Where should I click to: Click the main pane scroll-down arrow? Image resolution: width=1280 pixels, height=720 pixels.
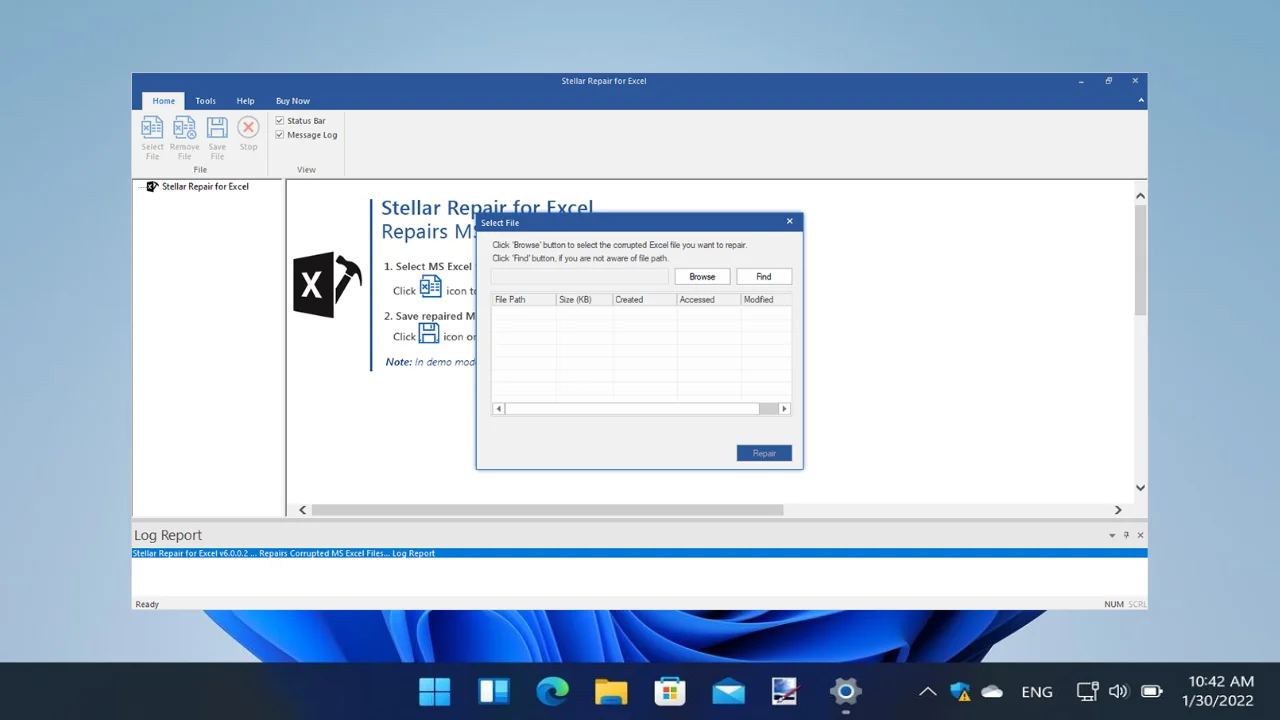click(x=1140, y=488)
